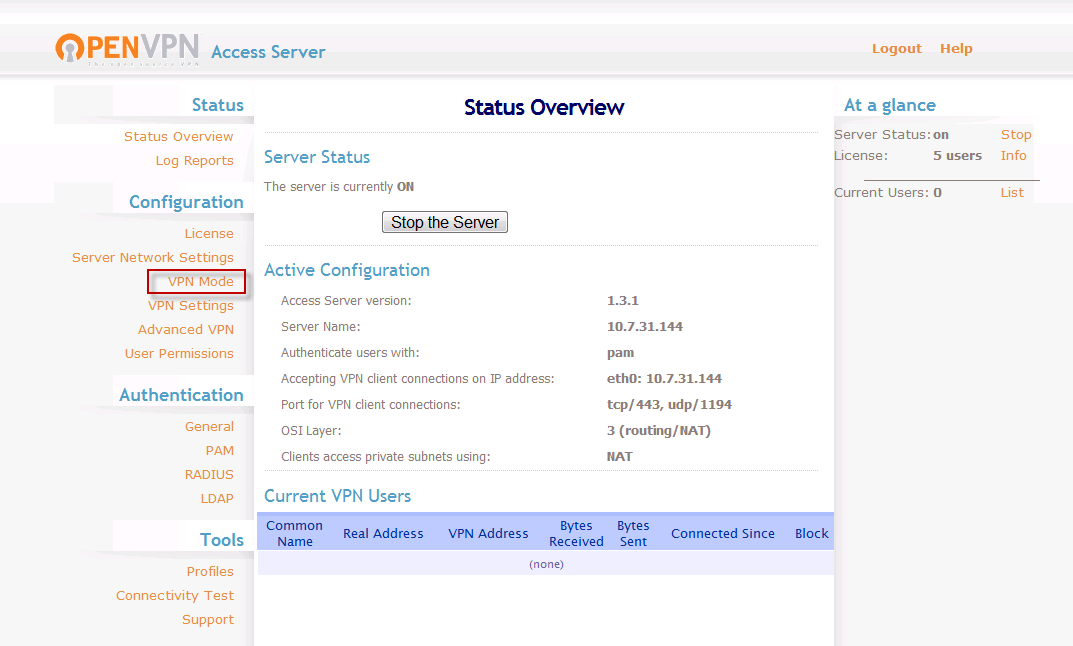This screenshot has width=1073, height=646.
Task: Open LDAP authentication settings
Action: click(x=217, y=498)
